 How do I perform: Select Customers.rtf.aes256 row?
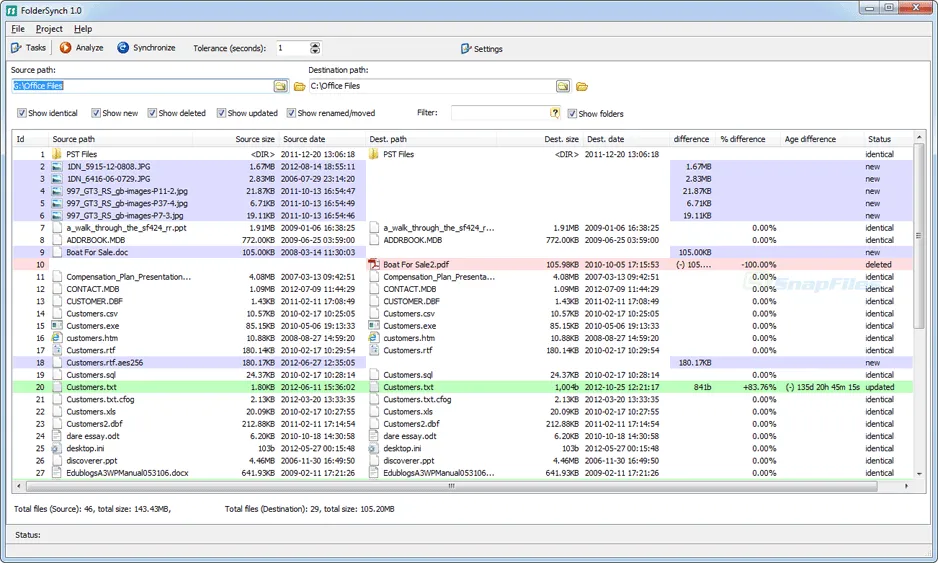tap(462, 363)
